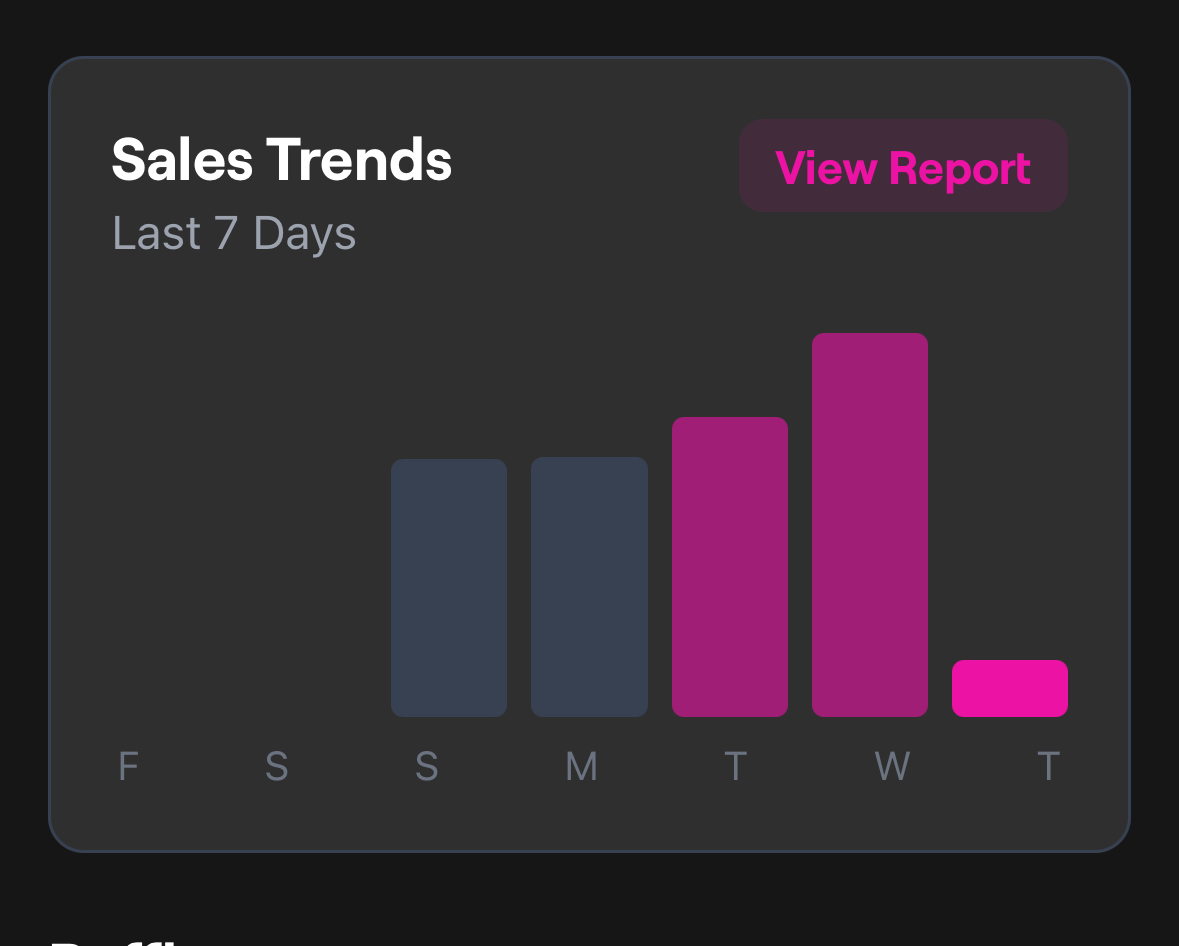Click the last T label for Thursday
1179x946 pixels.
(x=1048, y=767)
